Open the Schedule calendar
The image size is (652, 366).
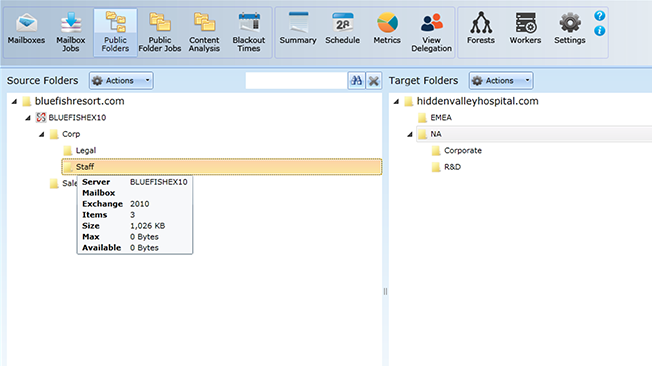pyautogui.click(x=343, y=29)
